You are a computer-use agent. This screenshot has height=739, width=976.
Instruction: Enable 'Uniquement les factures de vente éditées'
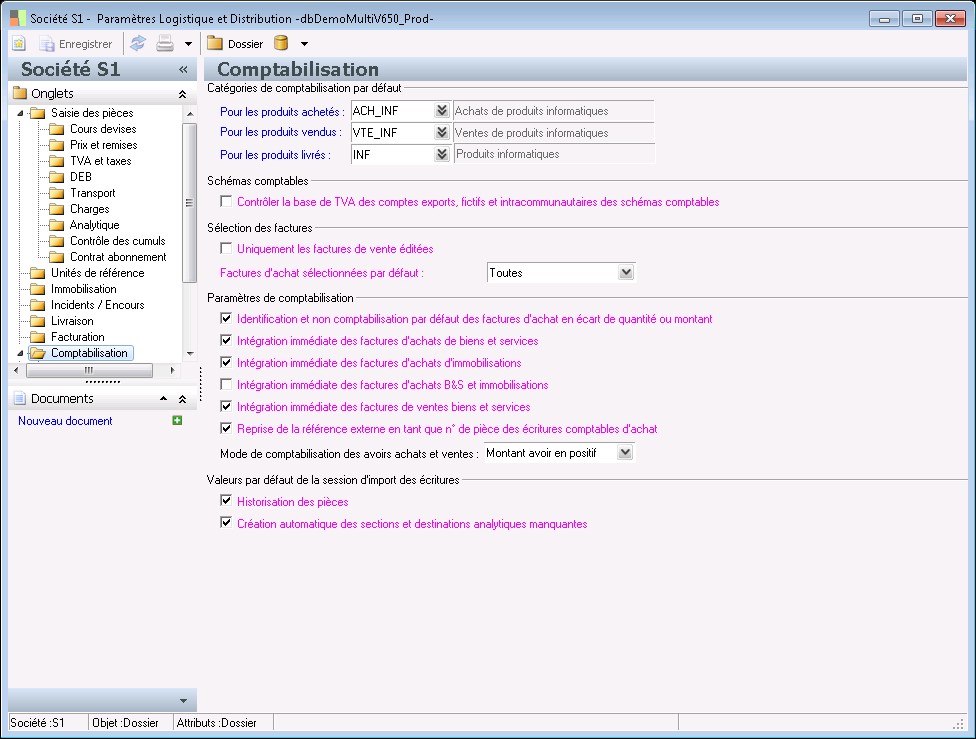(226, 248)
